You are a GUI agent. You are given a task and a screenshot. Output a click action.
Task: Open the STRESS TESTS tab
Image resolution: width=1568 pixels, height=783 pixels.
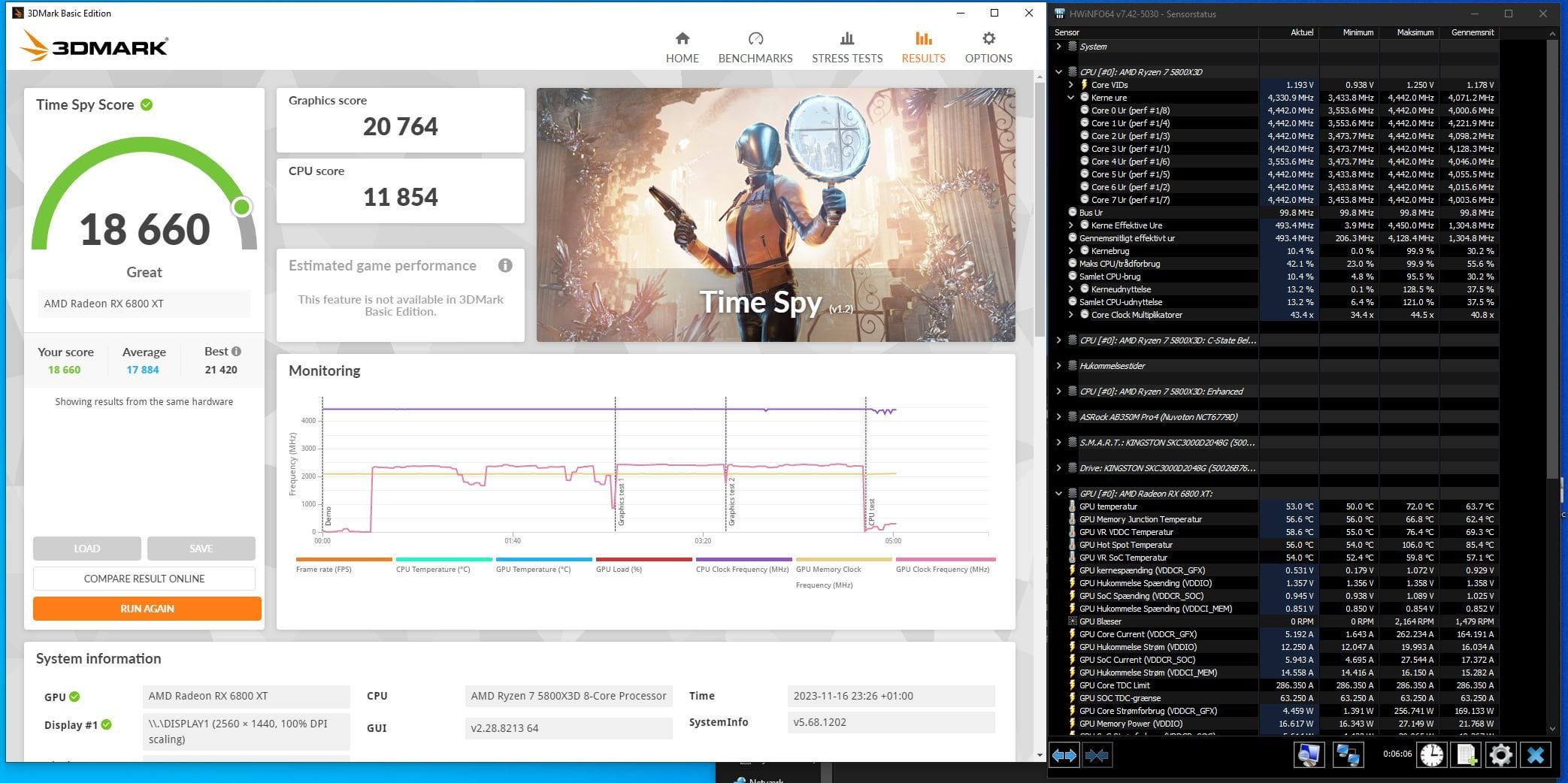click(x=847, y=47)
